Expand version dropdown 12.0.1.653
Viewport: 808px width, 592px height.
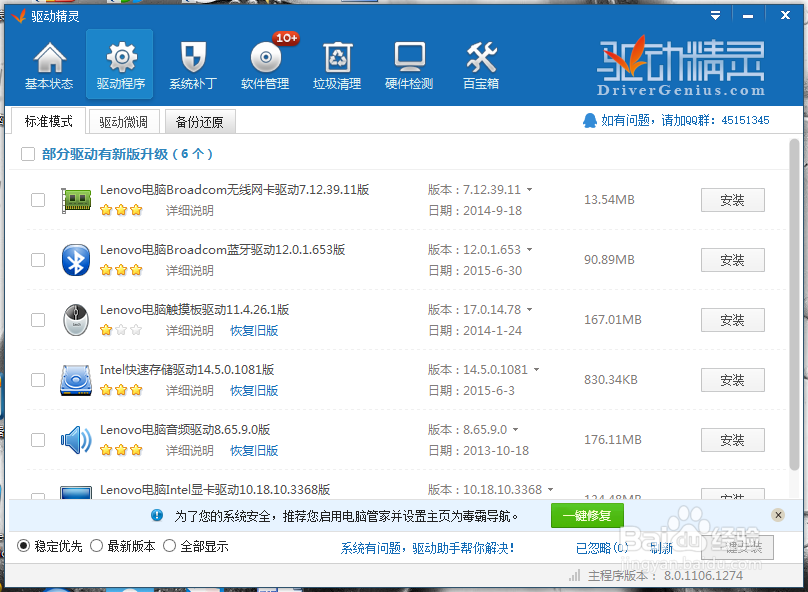click(x=530, y=250)
